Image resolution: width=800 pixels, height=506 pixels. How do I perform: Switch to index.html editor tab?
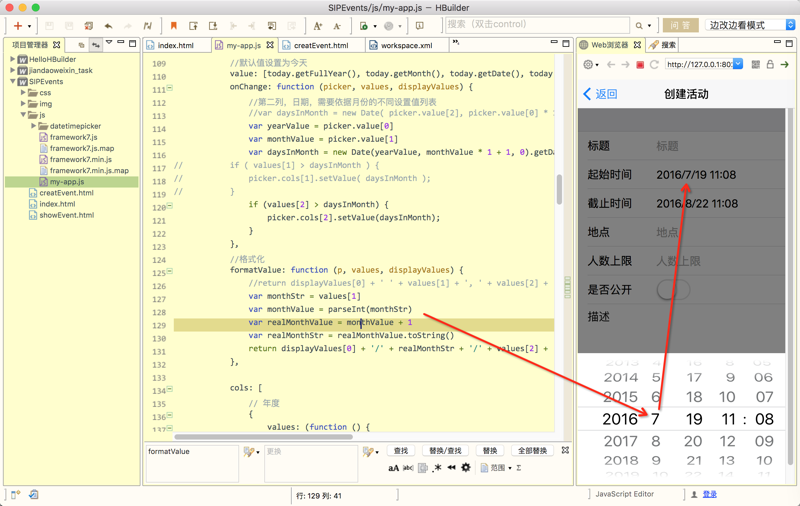[176, 45]
